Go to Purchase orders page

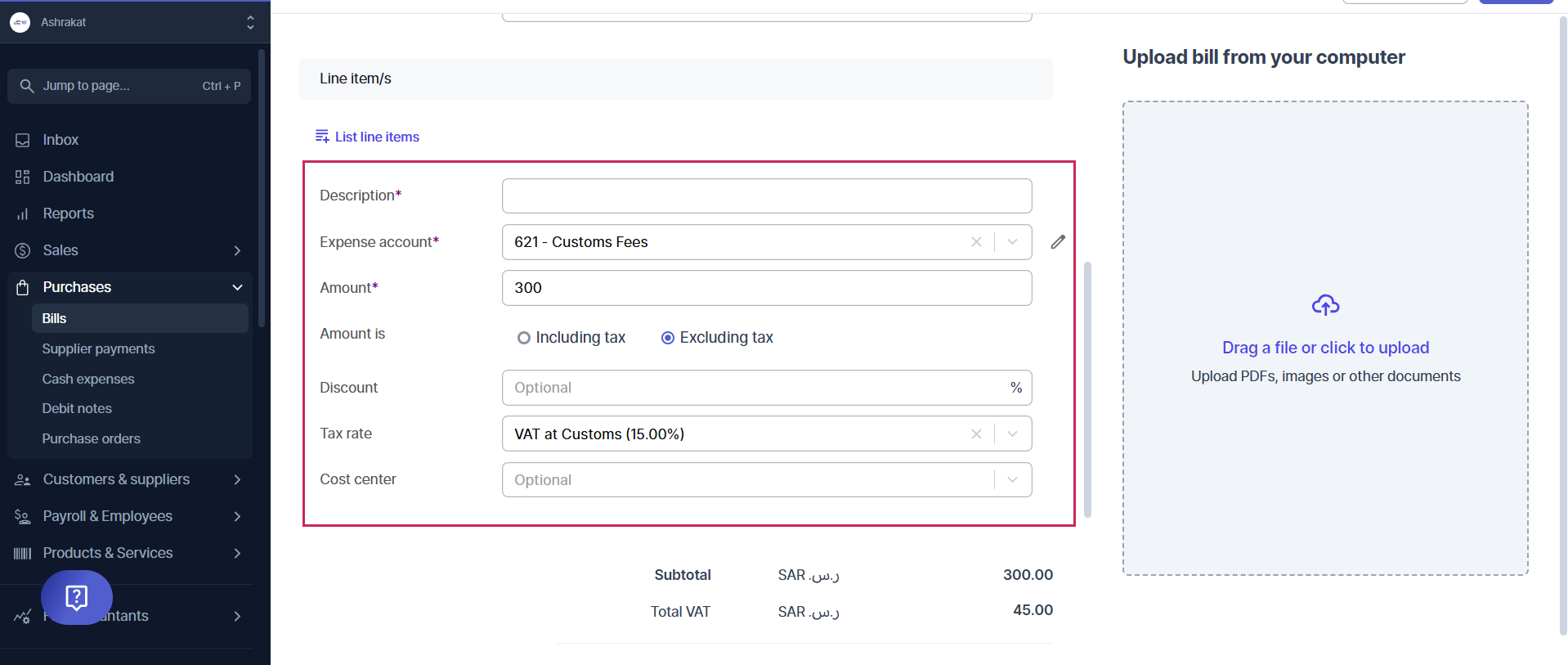coord(91,438)
